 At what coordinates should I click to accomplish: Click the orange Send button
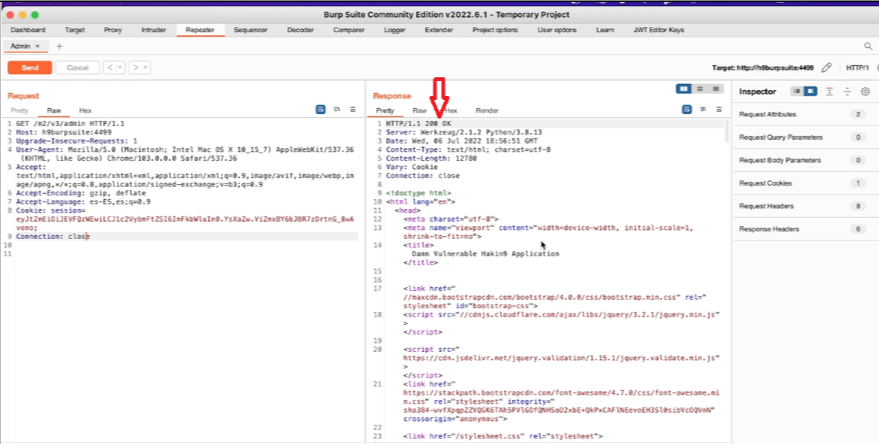(30, 68)
